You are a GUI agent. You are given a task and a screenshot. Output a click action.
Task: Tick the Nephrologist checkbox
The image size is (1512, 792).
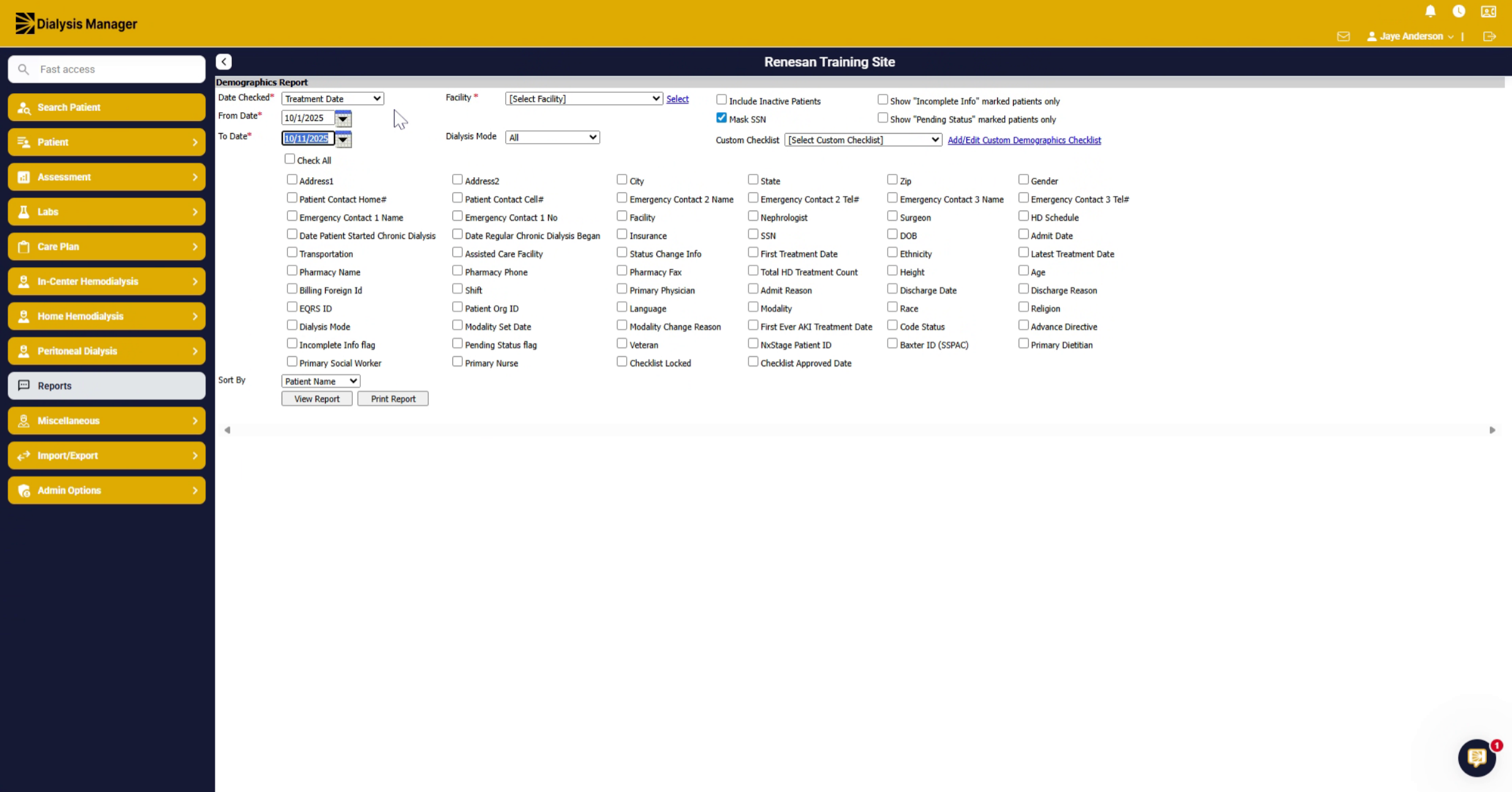tap(753, 216)
